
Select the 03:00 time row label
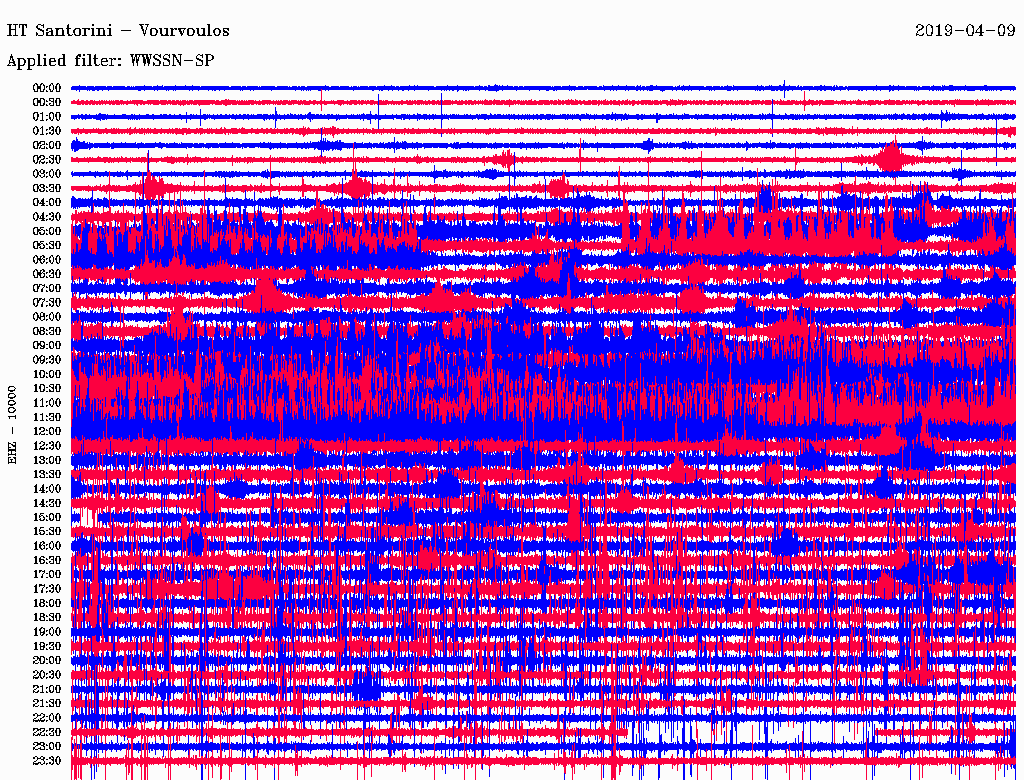pyautogui.click(x=46, y=174)
